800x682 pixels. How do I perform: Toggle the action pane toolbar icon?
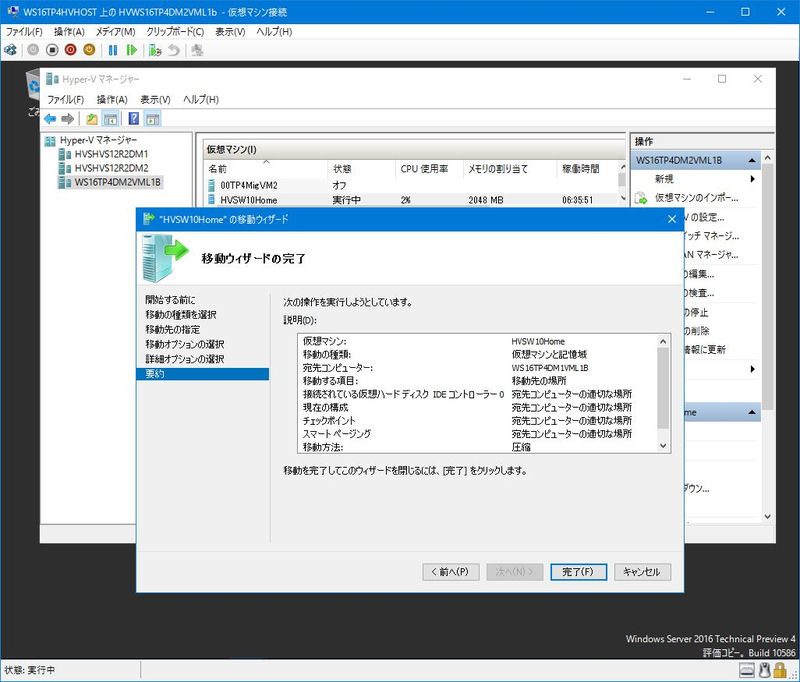pos(153,119)
